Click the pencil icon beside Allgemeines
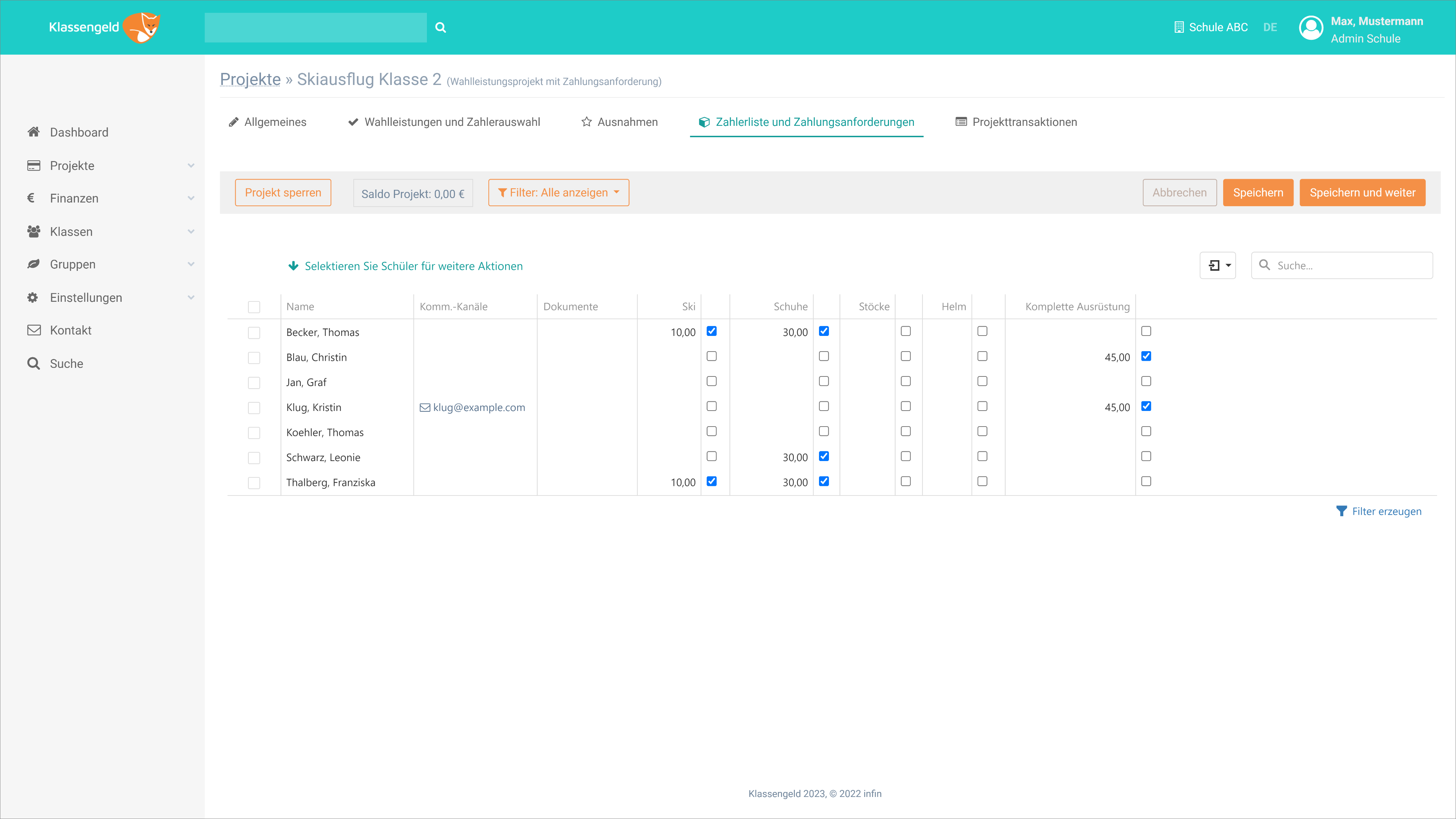The image size is (1456, 819). click(x=234, y=122)
